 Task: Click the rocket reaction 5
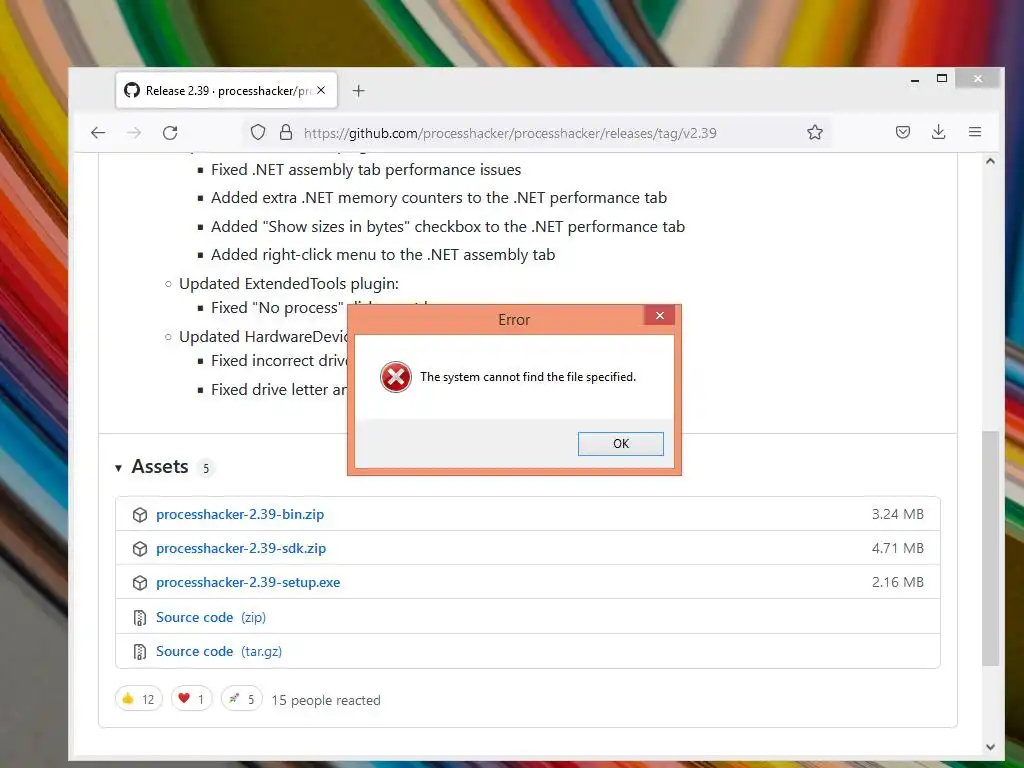click(242, 699)
